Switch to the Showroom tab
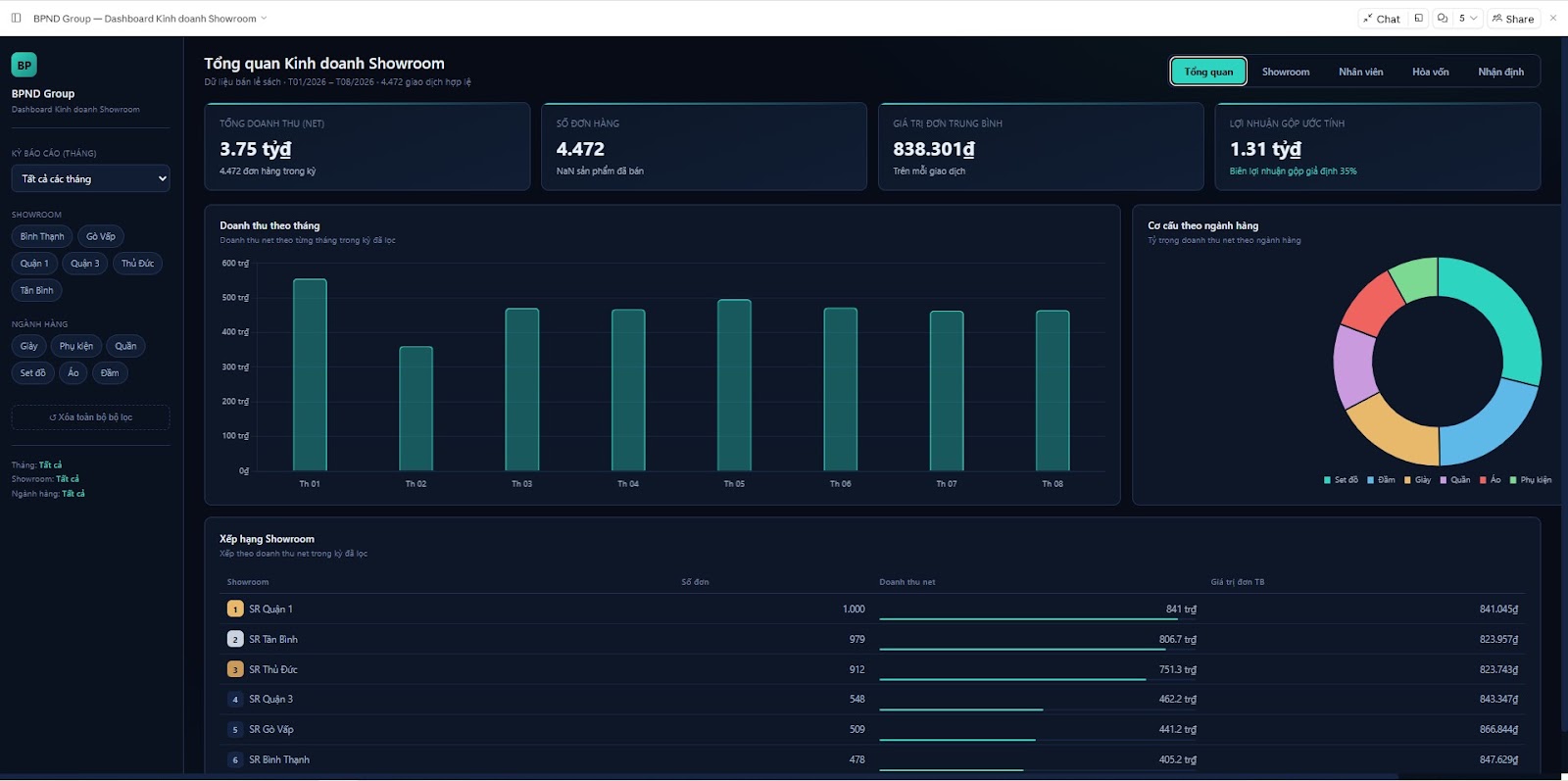The height and width of the screenshot is (781, 1568). (x=1286, y=72)
